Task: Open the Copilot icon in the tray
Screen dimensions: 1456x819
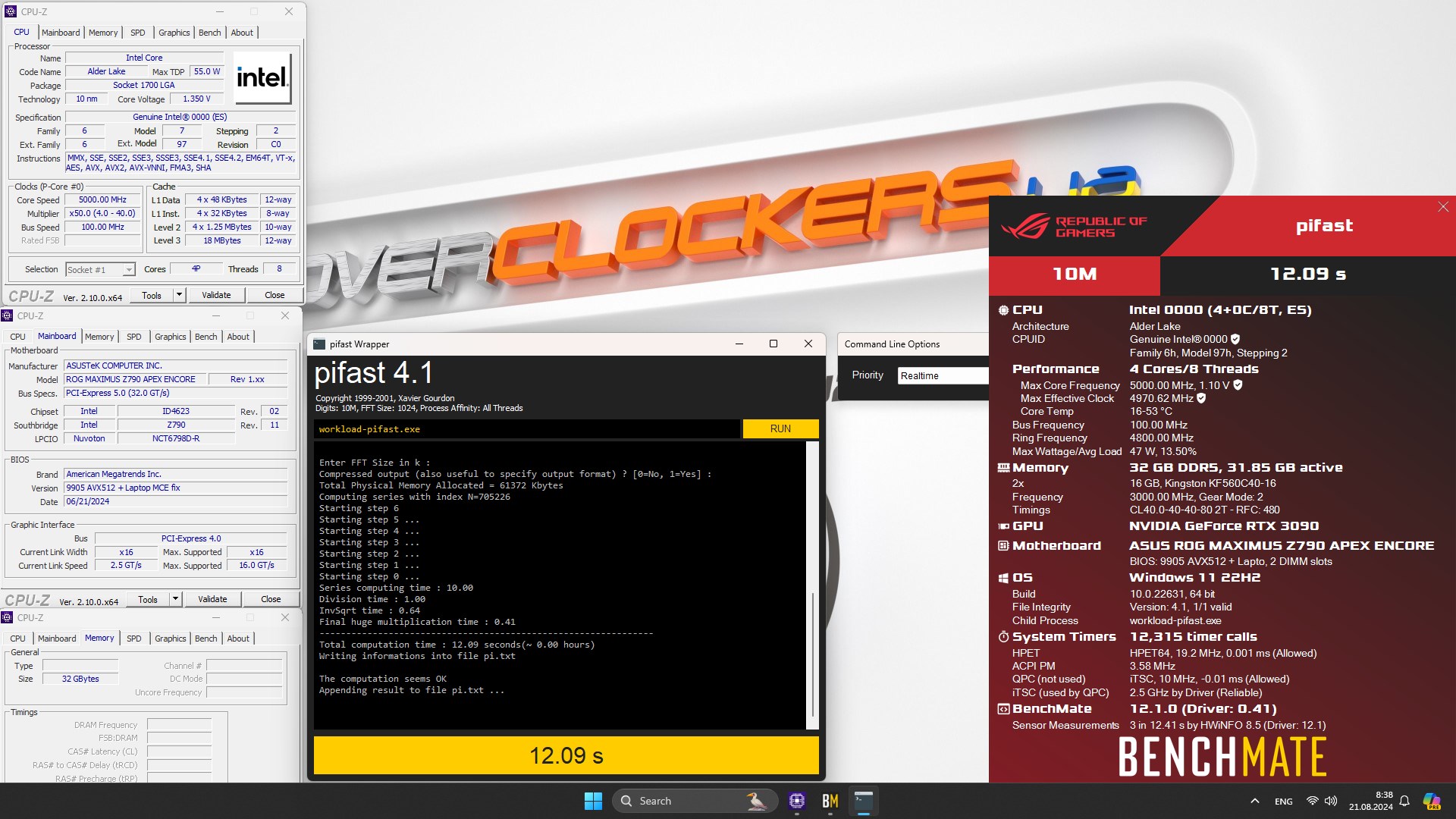Action: (1432, 801)
